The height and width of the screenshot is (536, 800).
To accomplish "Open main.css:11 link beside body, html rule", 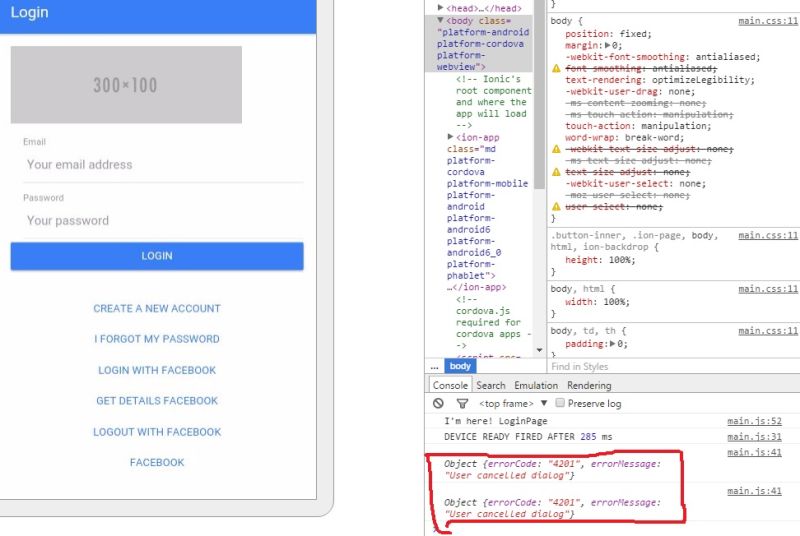I will pyautogui.click(x=768, y=289).
